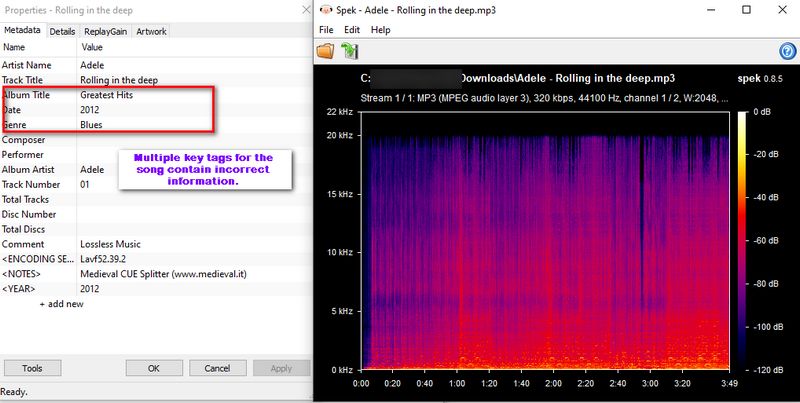This screenshot has width=800, height=403.
Task: Click the Tools button
Action: 32,368
